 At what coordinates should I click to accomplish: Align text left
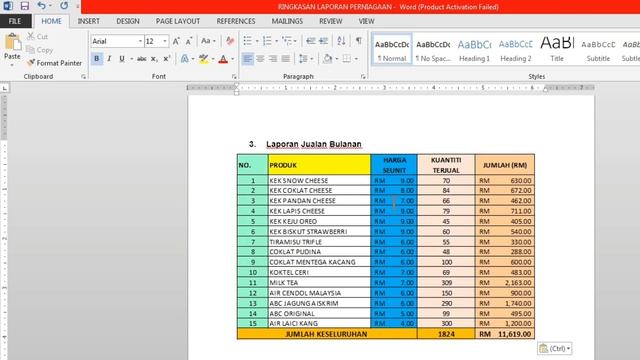[x=247, y=59]
